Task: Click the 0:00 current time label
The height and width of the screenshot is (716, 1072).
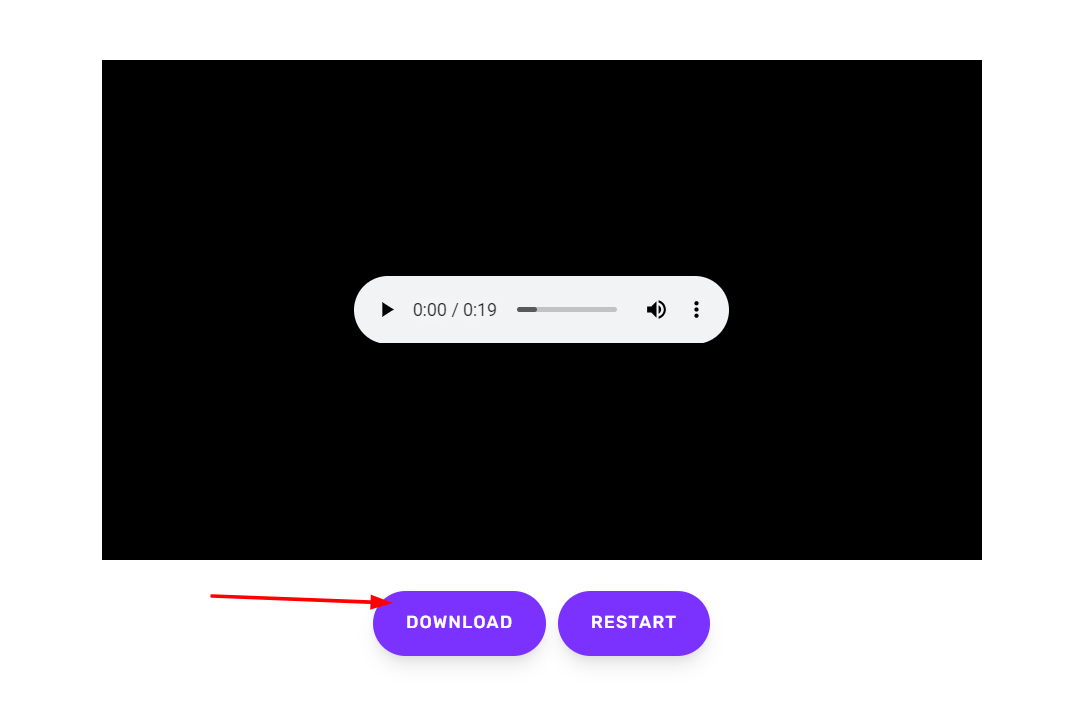Action: click(429, 310)
